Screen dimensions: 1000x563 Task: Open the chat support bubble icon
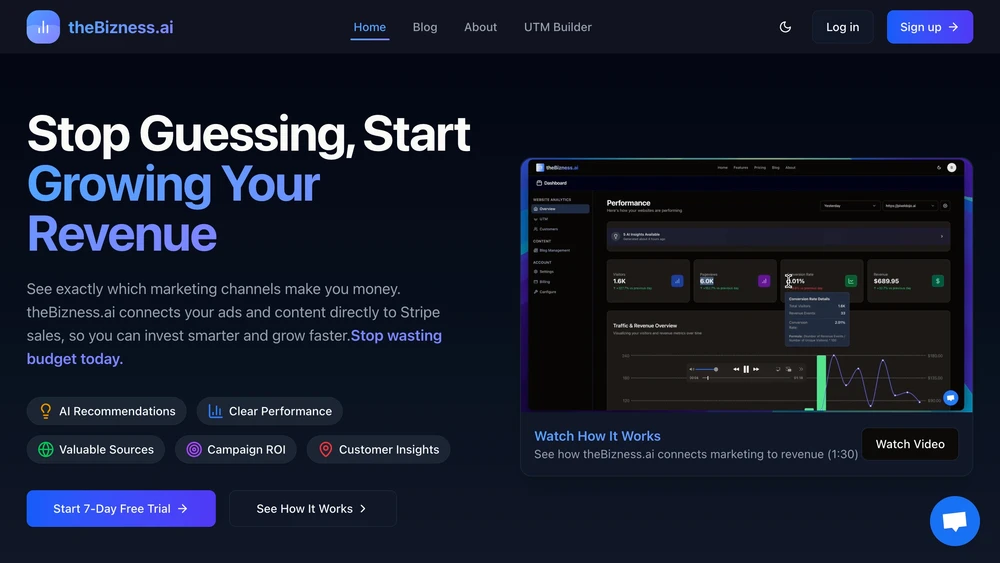pyautogui.click(x=954, y=521)
